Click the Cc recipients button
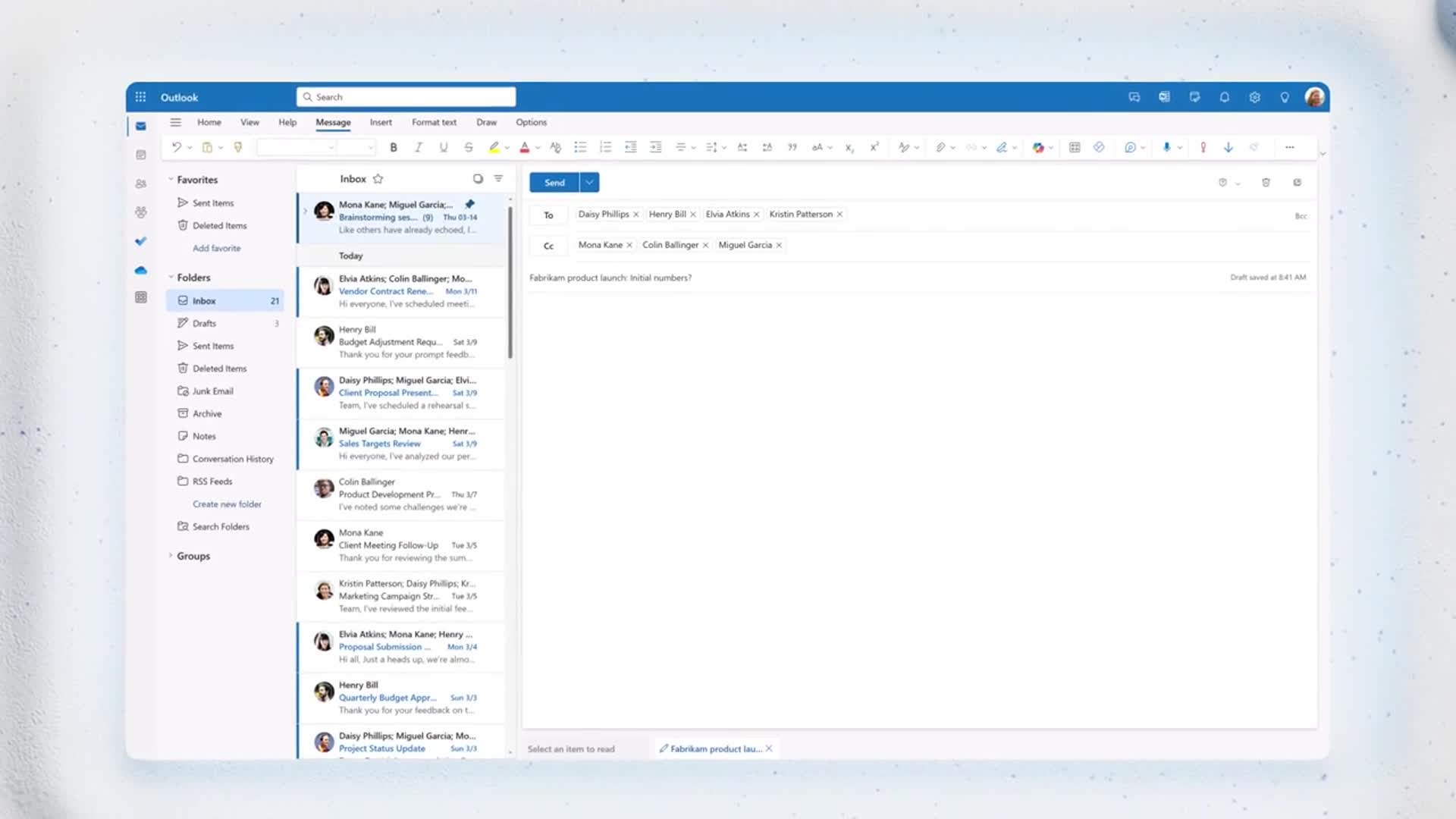 click(548, 246)
